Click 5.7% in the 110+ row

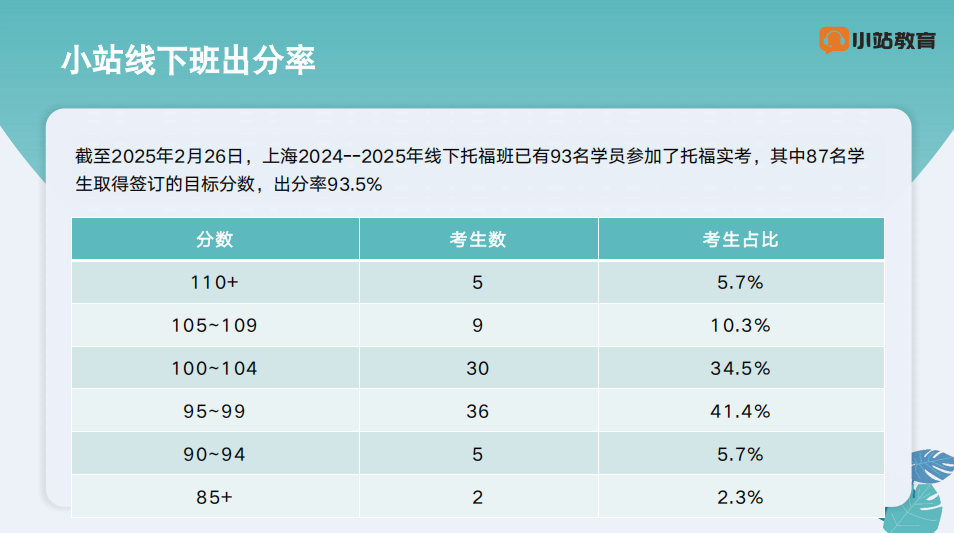[x=741, y=282]
